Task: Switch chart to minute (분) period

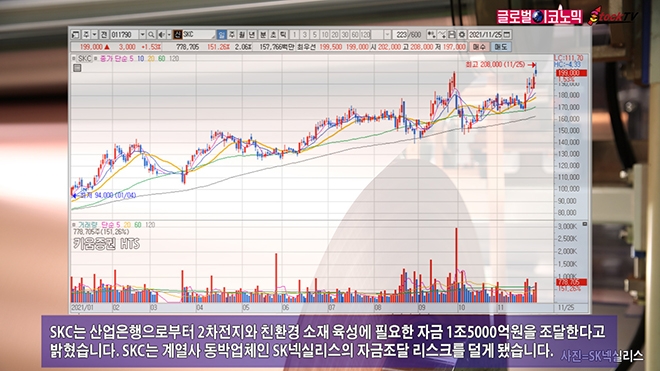Action: (x=263, y=35)
